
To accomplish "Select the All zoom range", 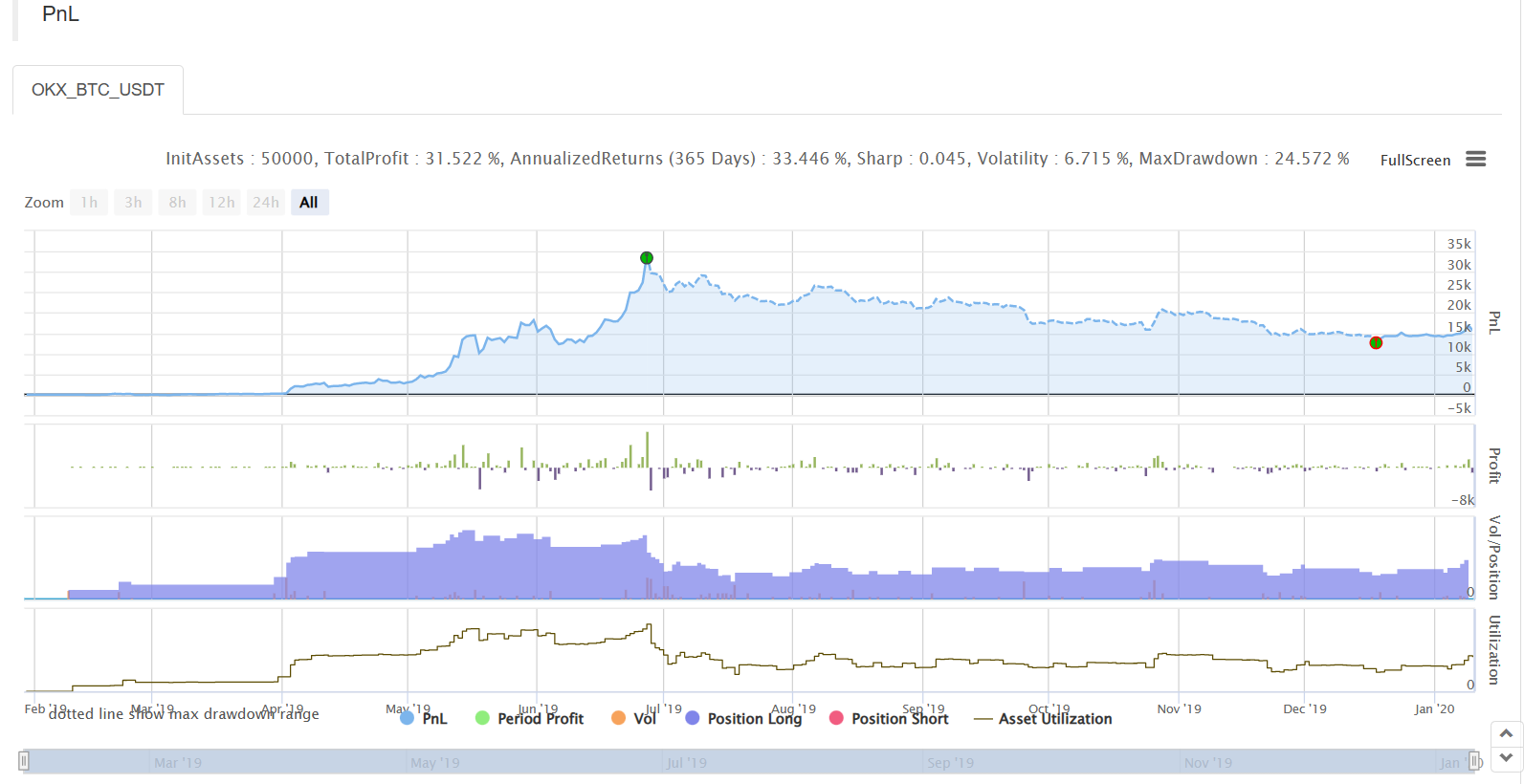I will tap(309, 202).
